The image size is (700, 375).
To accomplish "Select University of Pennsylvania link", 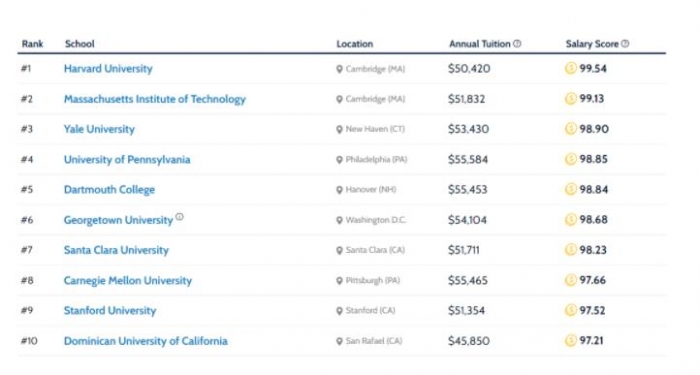I will tap(127, 159).
